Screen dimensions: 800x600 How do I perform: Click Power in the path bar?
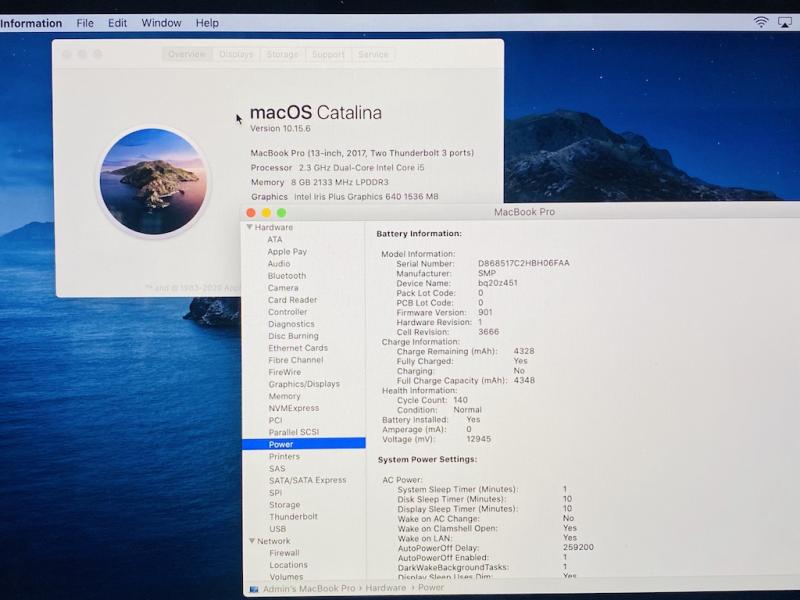tap(431, 587)
